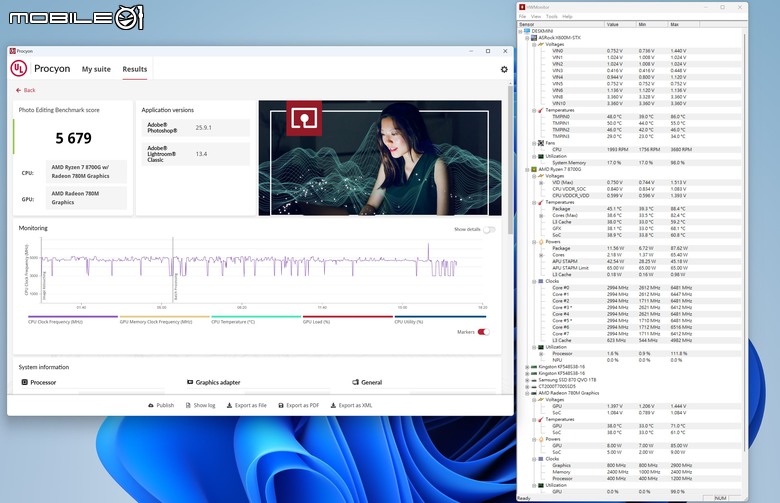The width and height of the screenshot is (780, 503).
Task: Toggle the Show details switch
Action: coord(489,229)
